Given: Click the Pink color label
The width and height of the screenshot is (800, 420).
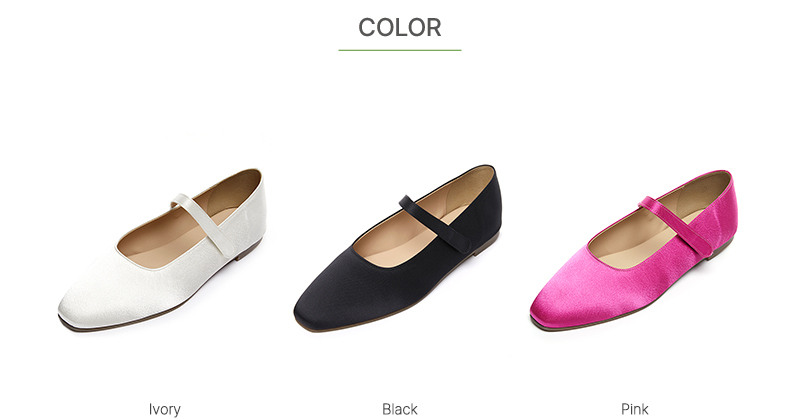Looking at the screenshot, I should (x=635, y=409).
